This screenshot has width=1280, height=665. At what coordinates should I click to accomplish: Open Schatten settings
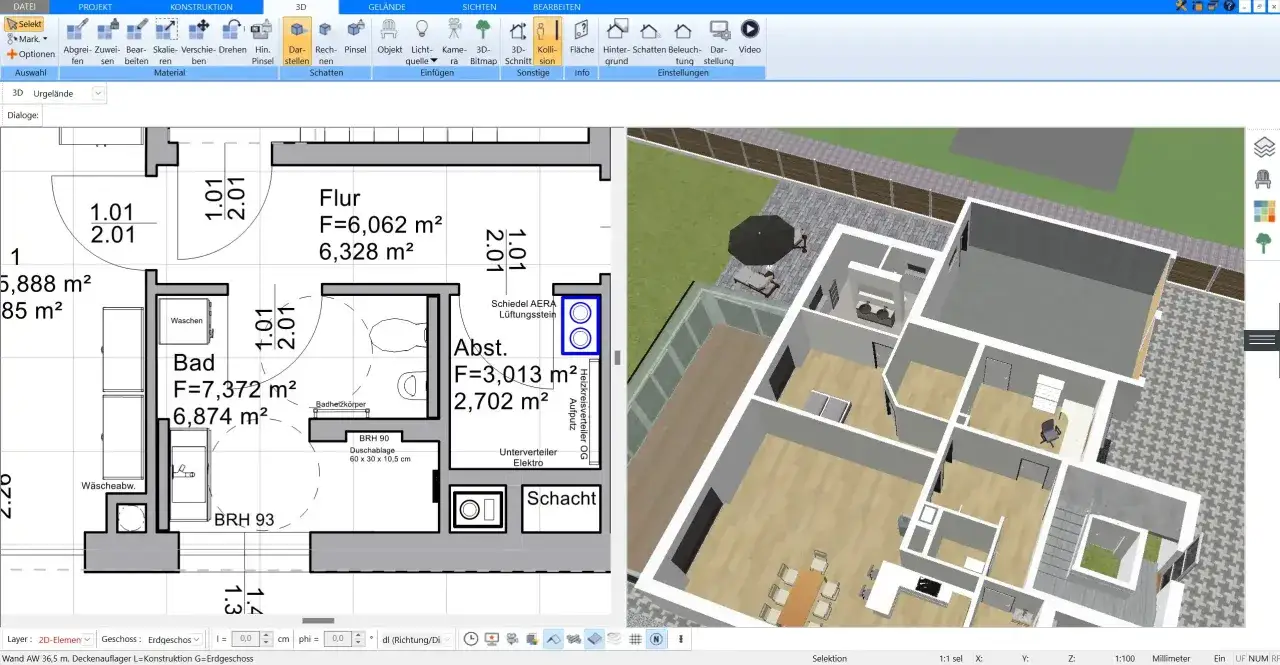click(649, 36)
